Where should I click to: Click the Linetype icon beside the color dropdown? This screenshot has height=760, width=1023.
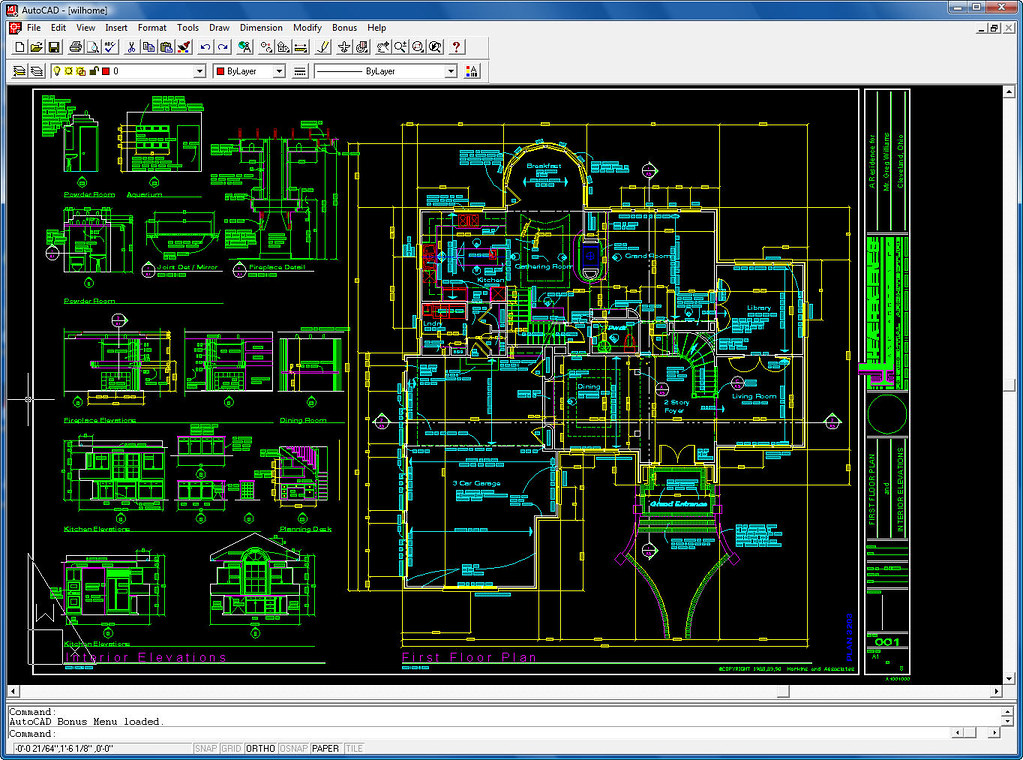(299, 72)
